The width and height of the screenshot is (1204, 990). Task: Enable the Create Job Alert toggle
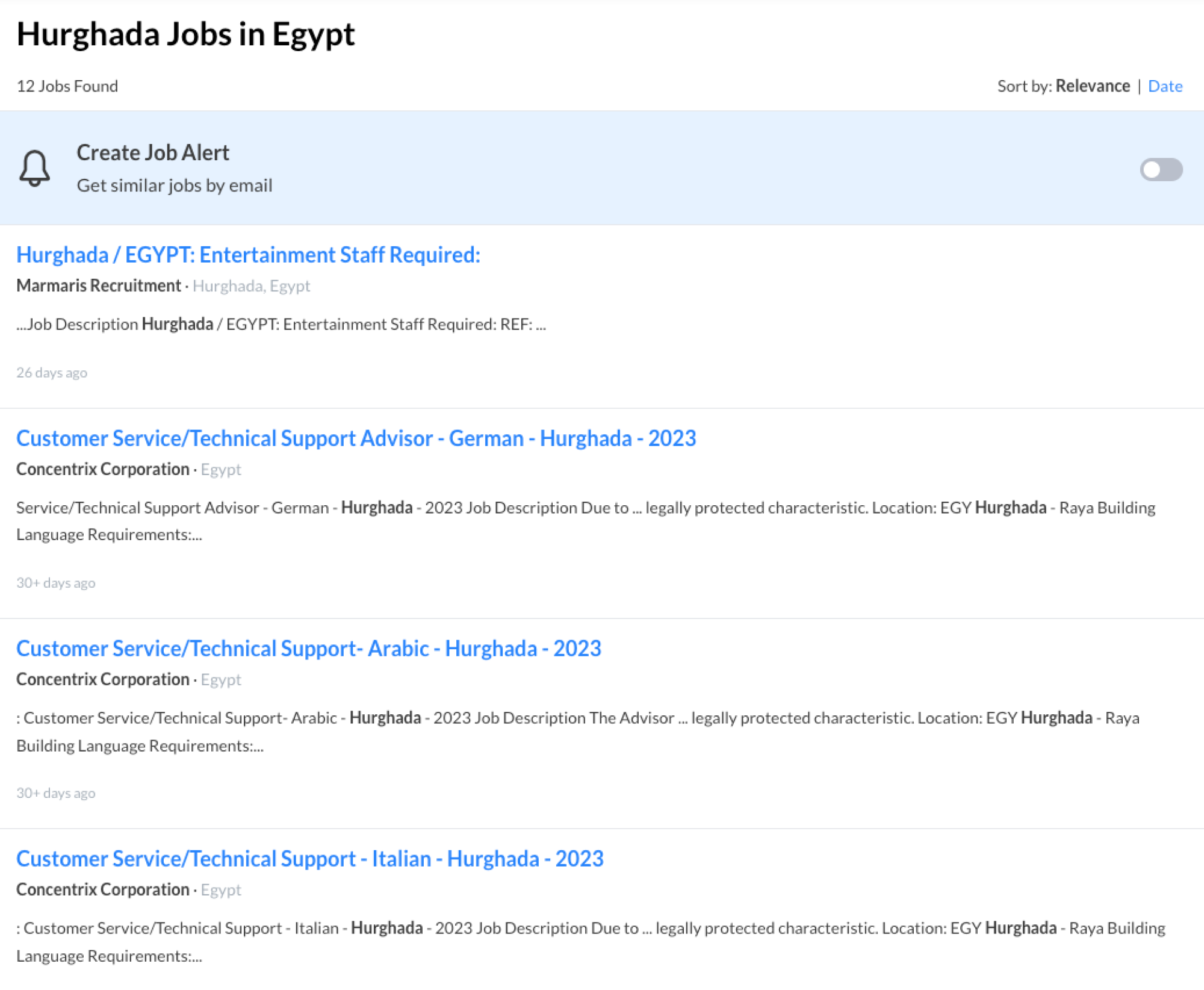1161,169
